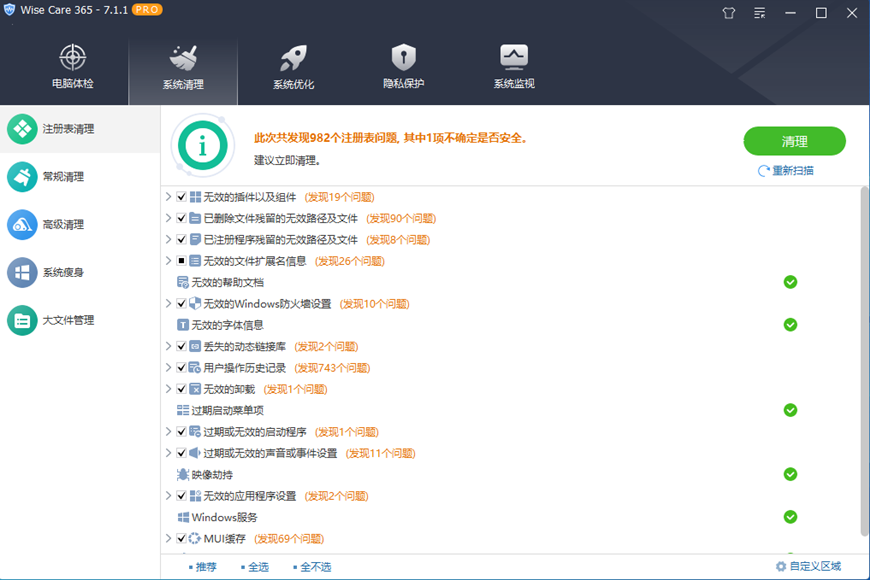
Task: Click the results list vertical scrollbar
Action: pyautogui.click(x=864, y=362)
